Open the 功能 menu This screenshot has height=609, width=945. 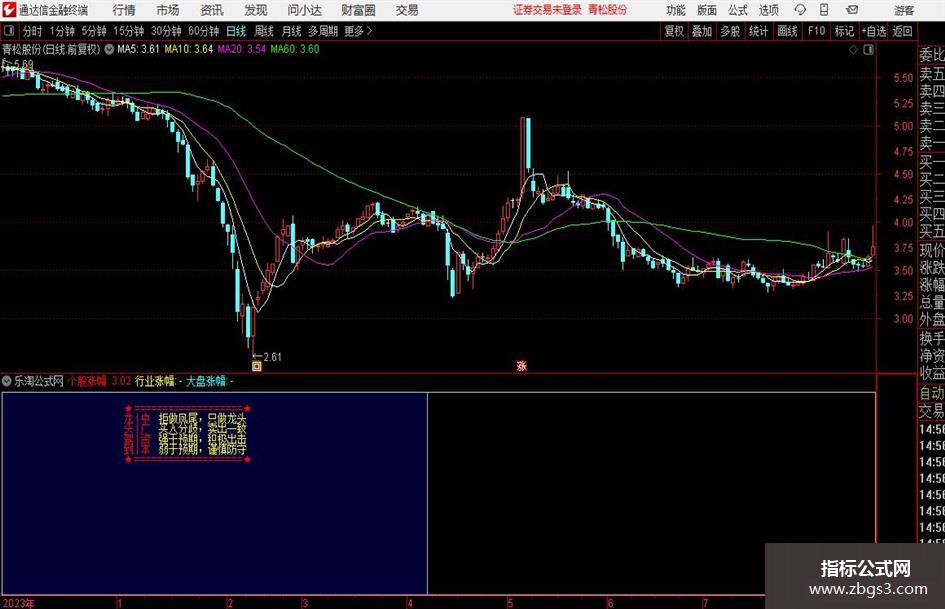676,10
